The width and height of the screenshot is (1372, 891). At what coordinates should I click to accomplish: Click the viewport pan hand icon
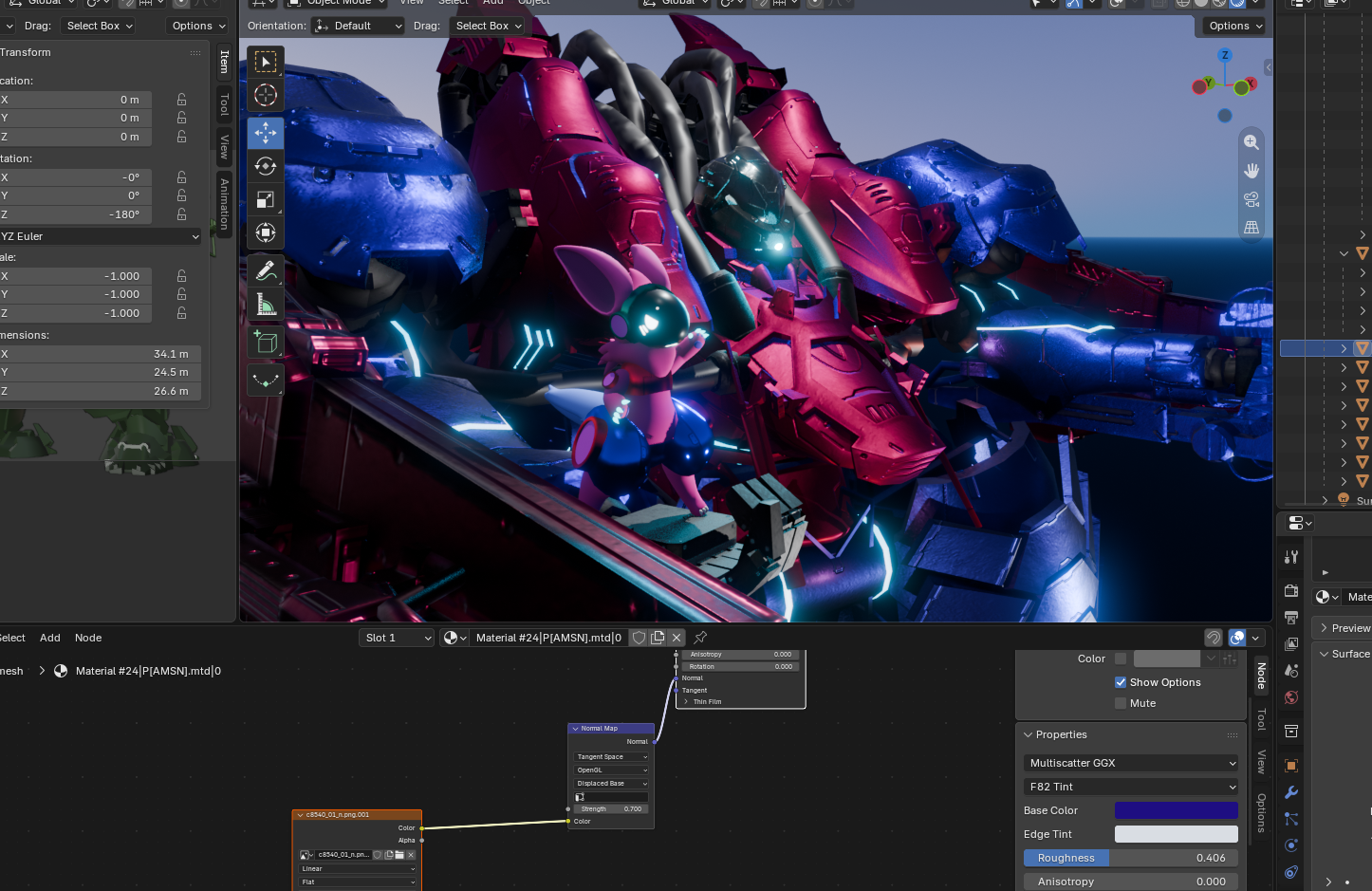(1251, 171)
